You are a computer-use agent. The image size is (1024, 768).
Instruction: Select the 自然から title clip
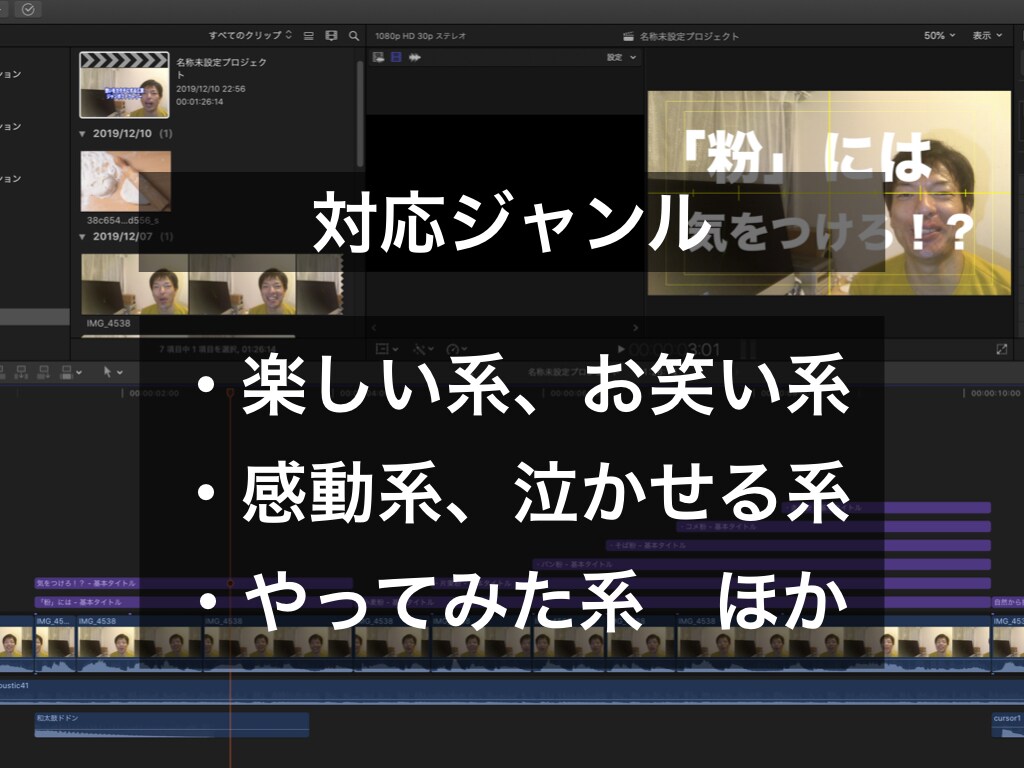point(1008,602)
